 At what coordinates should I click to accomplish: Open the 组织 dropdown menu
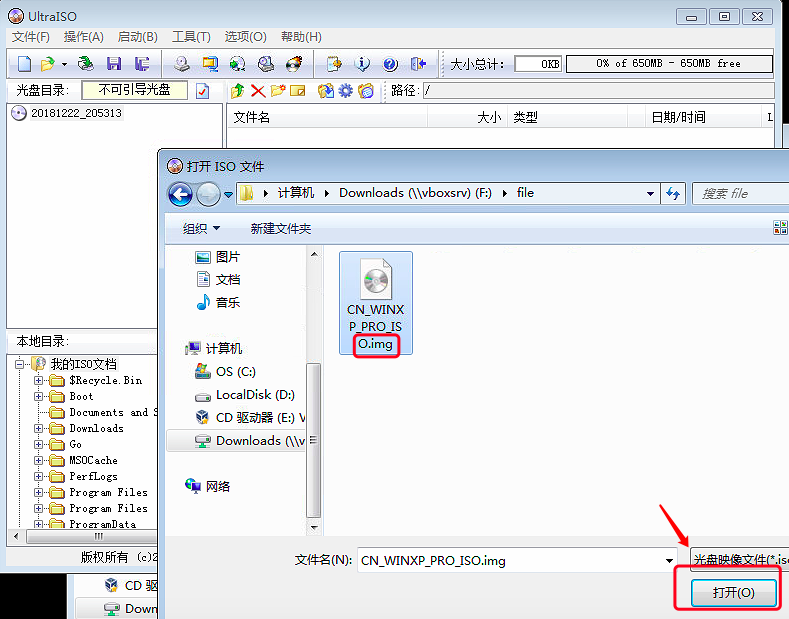201,228
